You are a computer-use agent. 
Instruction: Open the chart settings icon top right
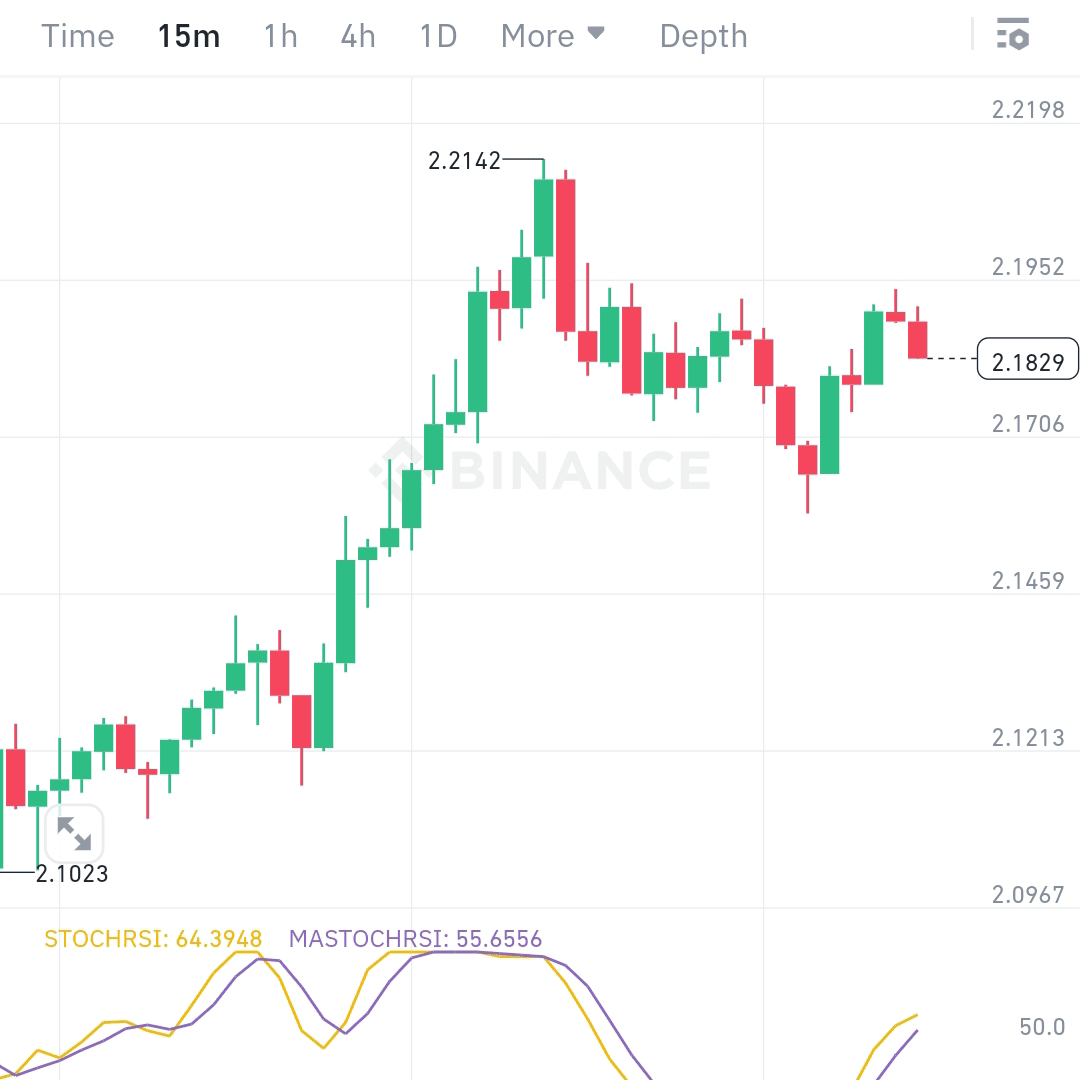[1014, 35]
